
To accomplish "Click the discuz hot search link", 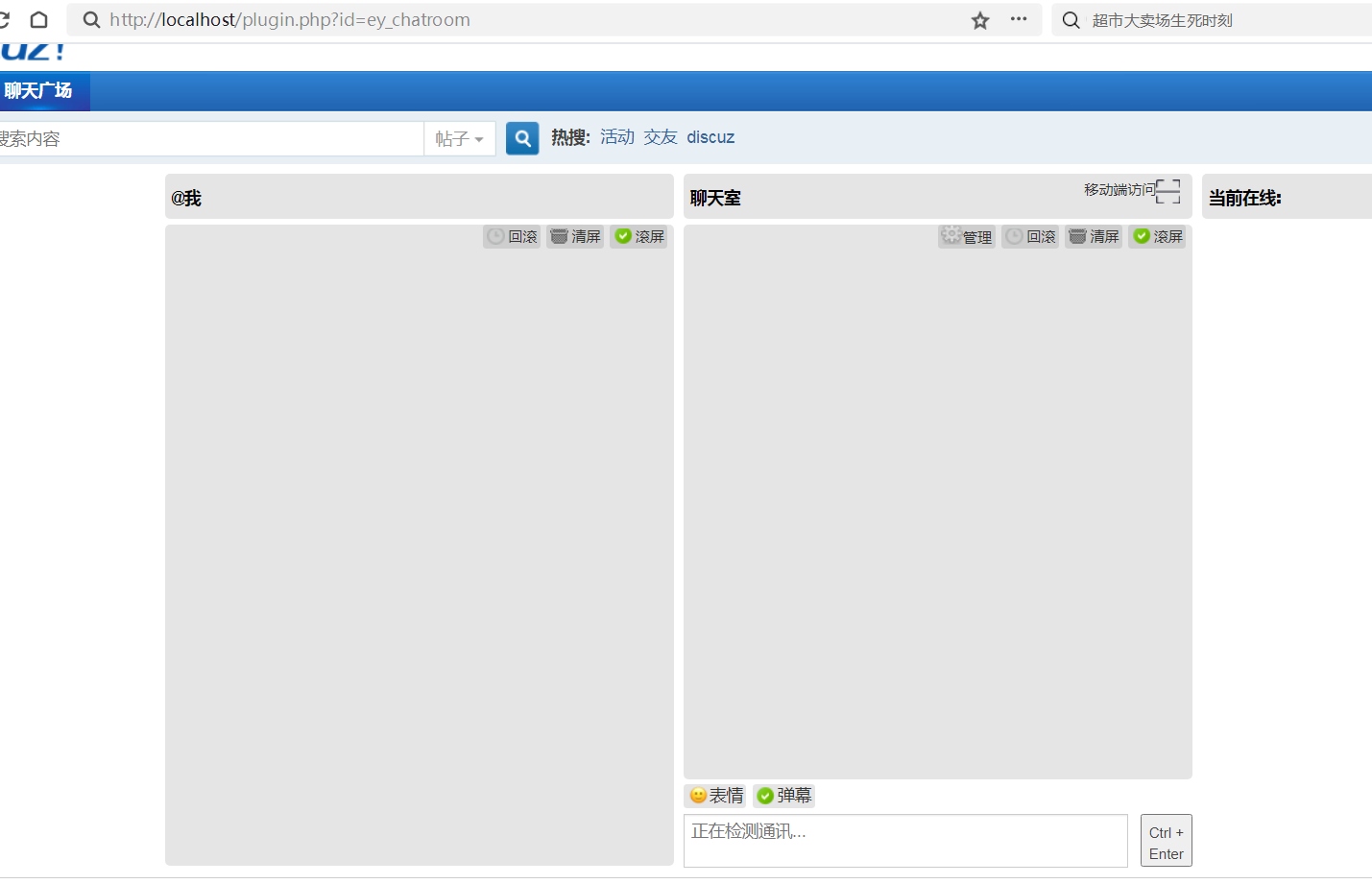I will (x=710, y=137).
